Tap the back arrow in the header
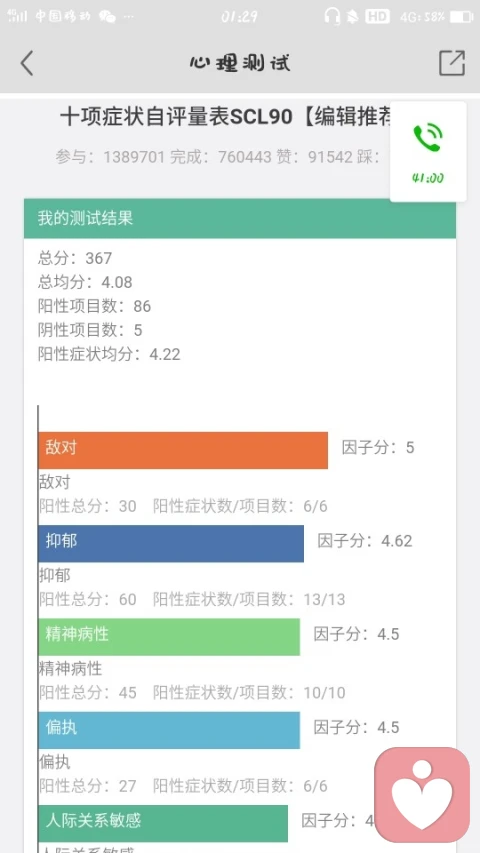The width and height of the screenshot is (480, 853). point(27,63)
